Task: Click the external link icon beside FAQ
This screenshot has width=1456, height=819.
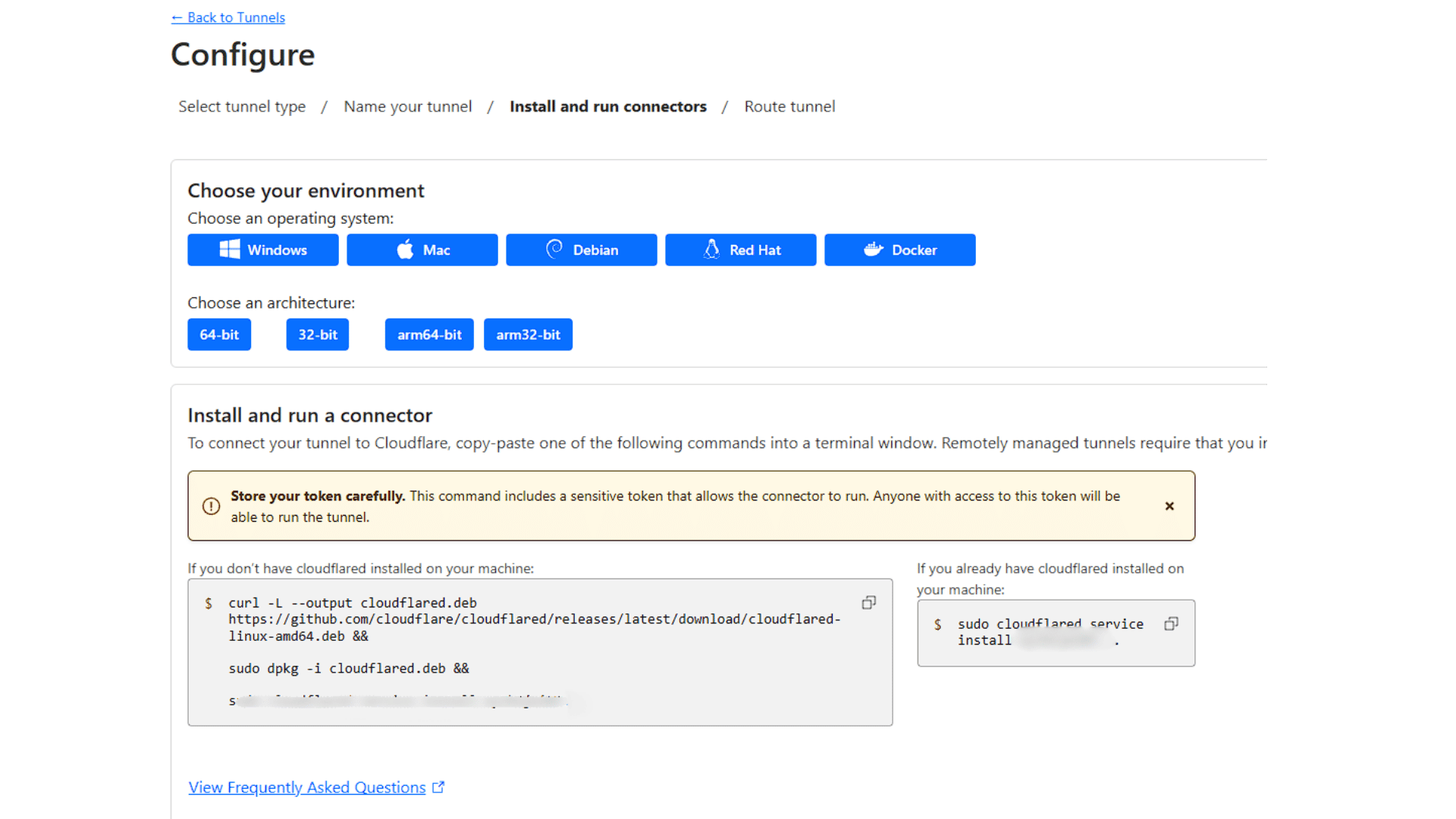Action: 438,787
